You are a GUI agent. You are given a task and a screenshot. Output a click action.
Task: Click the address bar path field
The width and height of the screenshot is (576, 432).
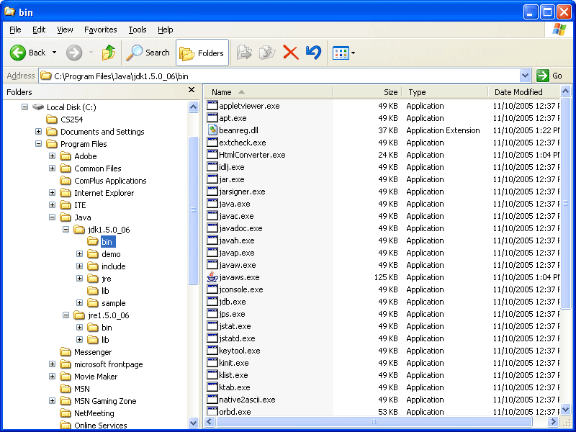pos(279,76)
